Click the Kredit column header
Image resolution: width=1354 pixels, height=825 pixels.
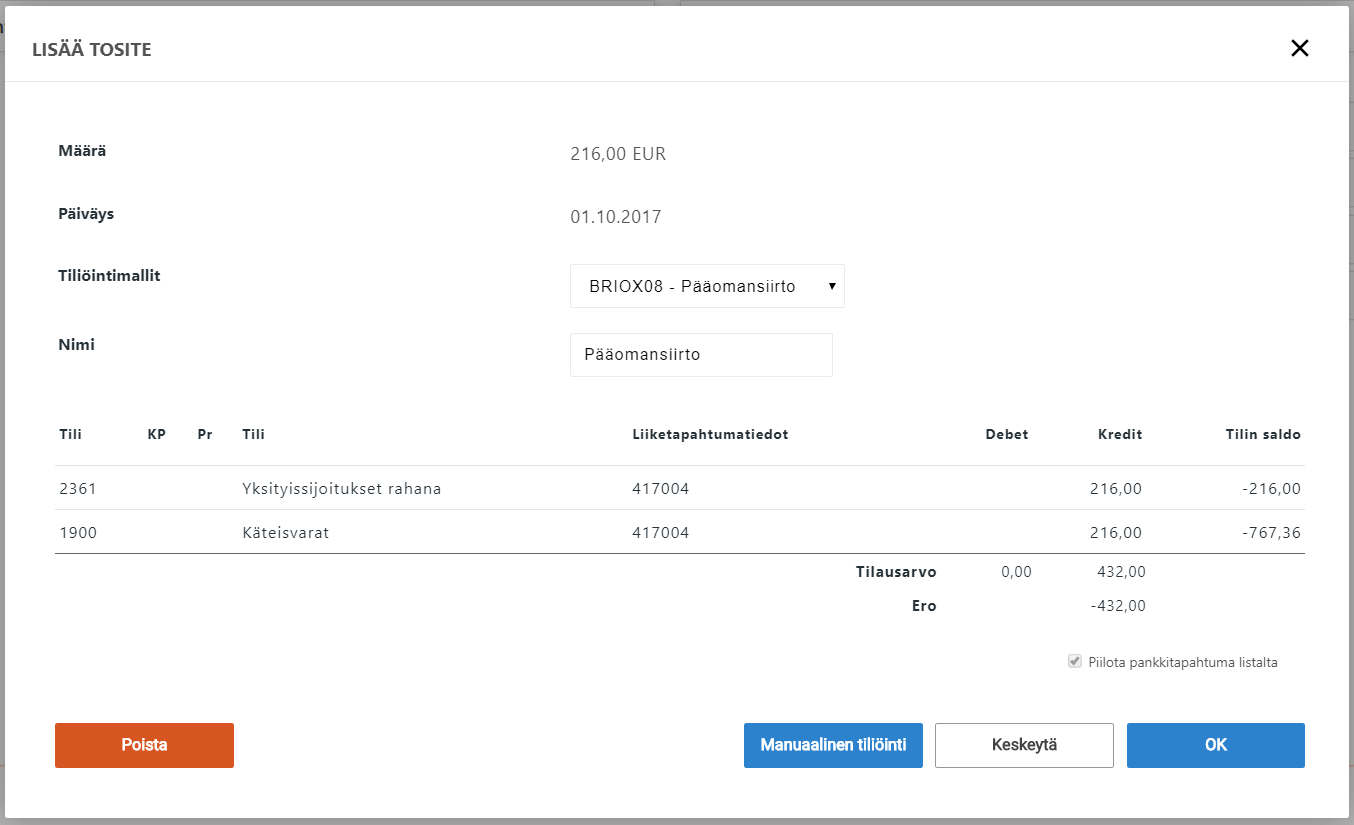[1119, 435]
